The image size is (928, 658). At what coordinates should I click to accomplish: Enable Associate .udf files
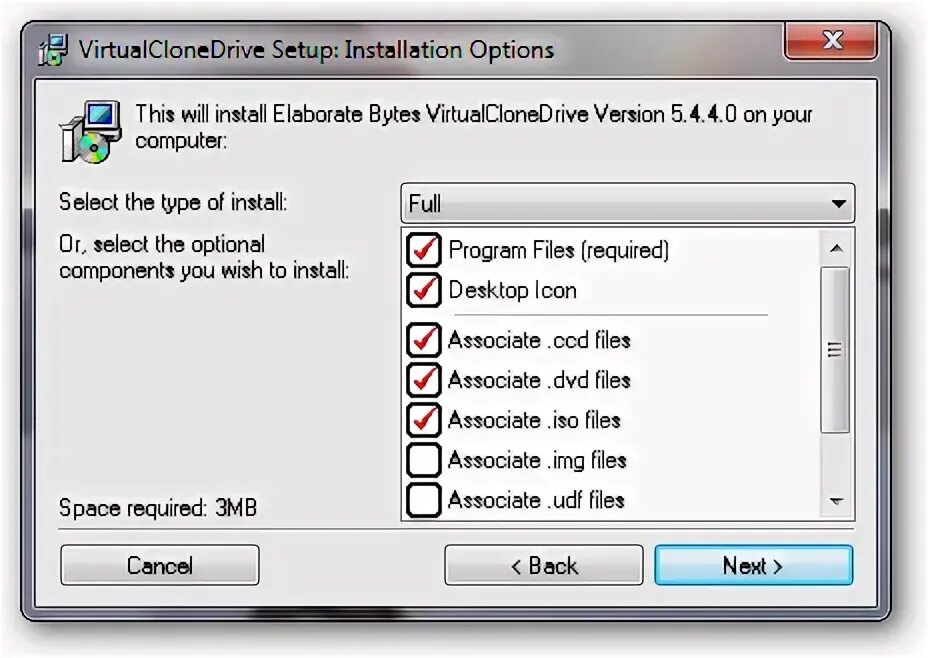[423, 500]
